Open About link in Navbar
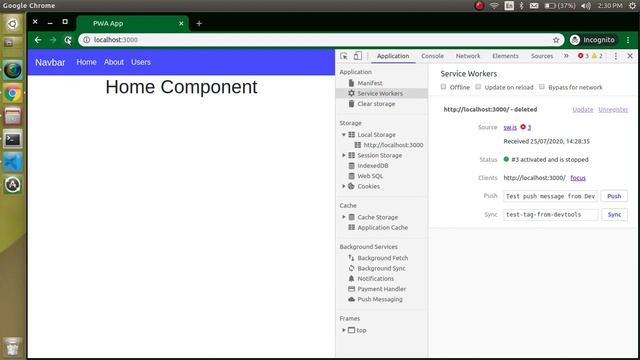 coord(113,62)
